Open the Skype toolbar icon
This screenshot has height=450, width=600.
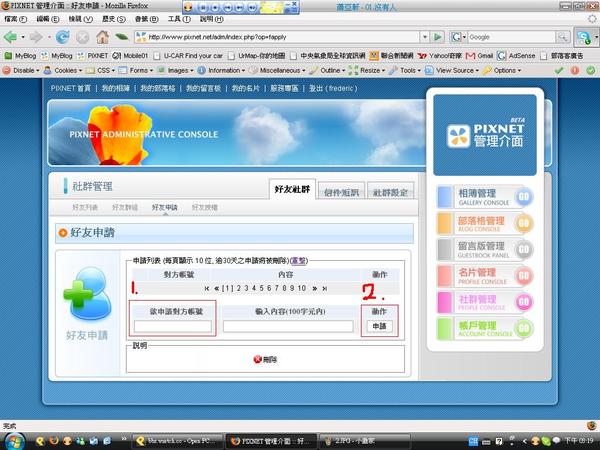tap(584, 37)
